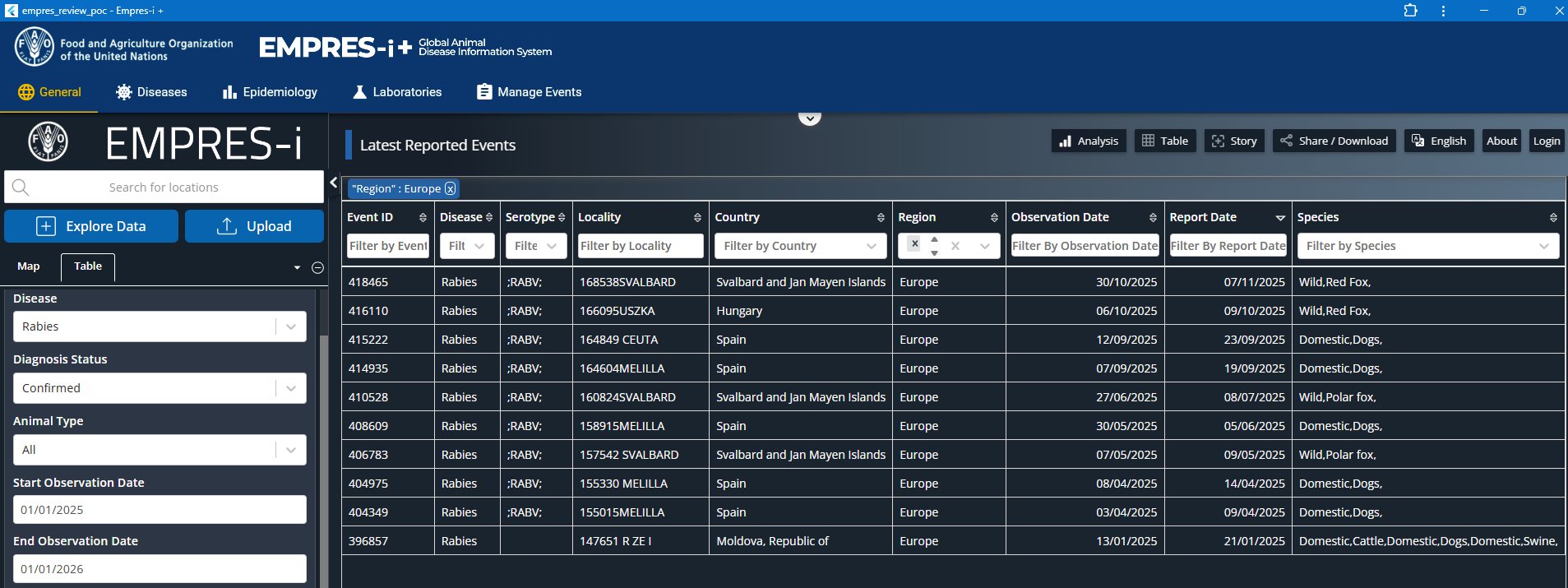Open the About page
The height and width of the screenshot is (588, 1568).
1501,141
